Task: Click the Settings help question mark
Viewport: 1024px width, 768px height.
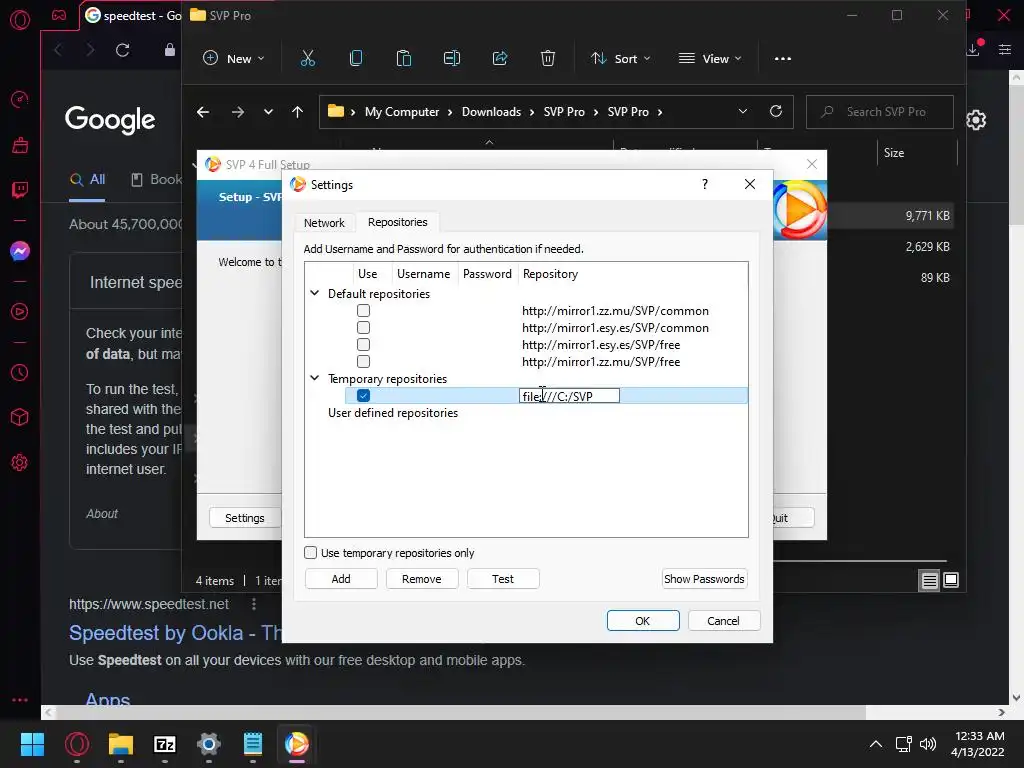Action: coord(705,184)
